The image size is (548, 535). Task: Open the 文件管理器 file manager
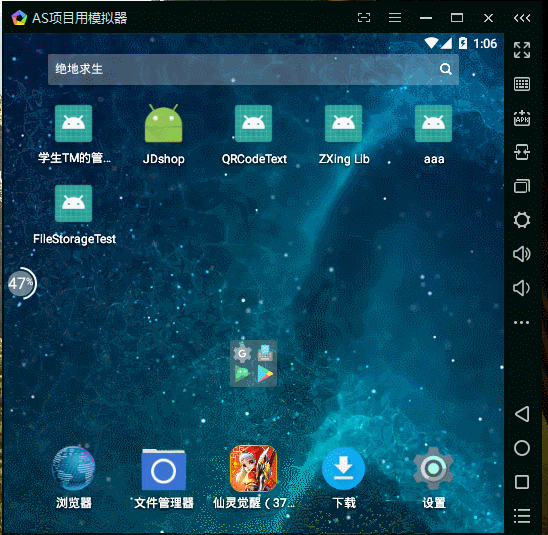[x=164, y=469]
